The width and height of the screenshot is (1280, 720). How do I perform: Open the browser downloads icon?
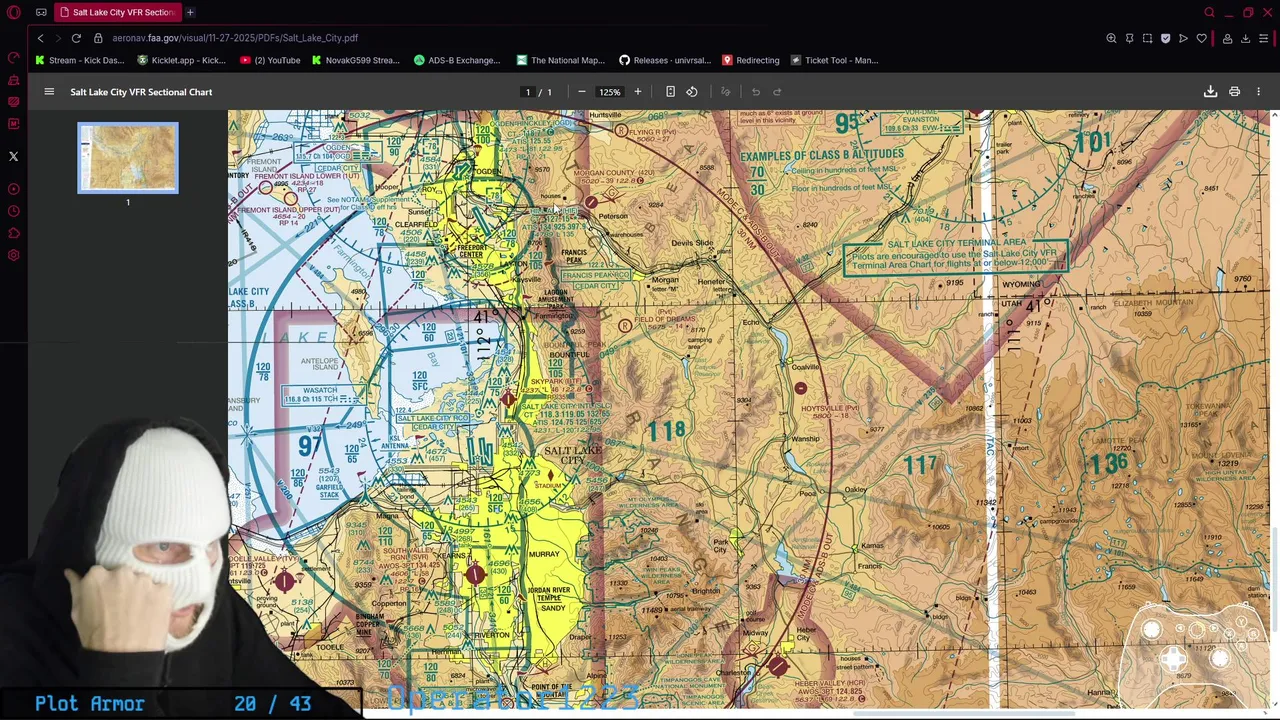point(1245,38)
